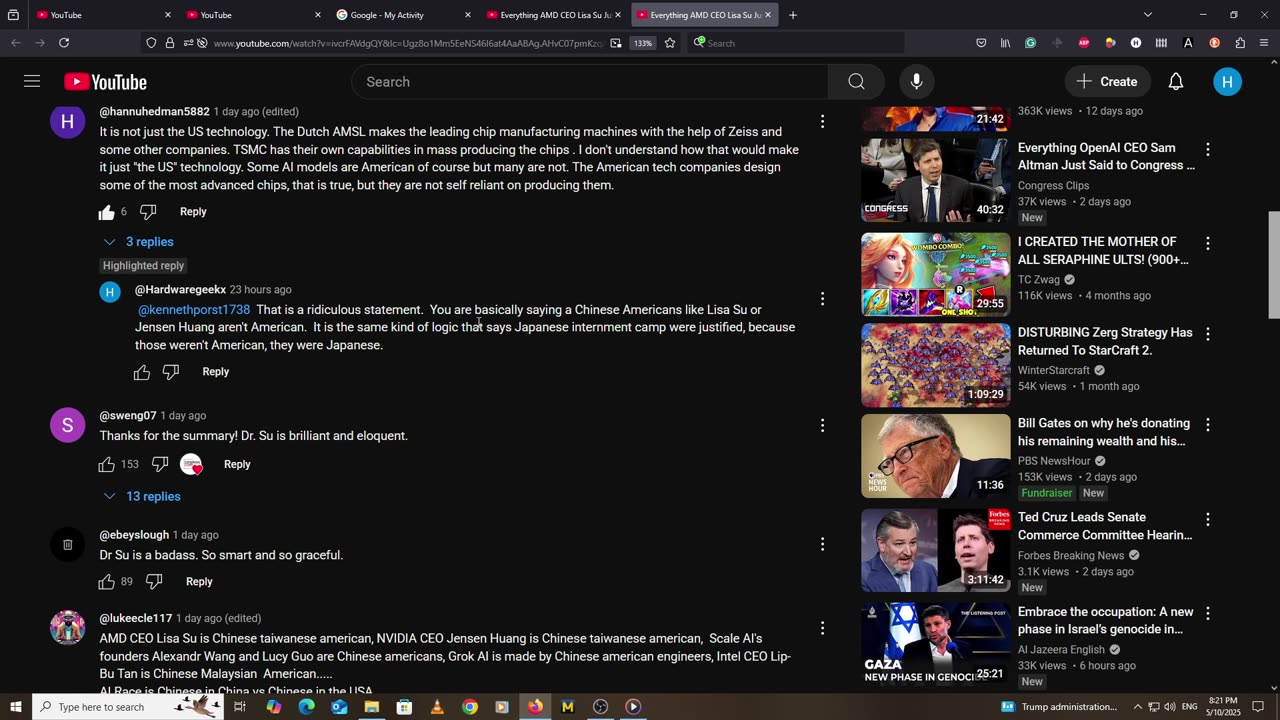
Task: Click the YouTube search magnifier button
Action: point(856,82)
